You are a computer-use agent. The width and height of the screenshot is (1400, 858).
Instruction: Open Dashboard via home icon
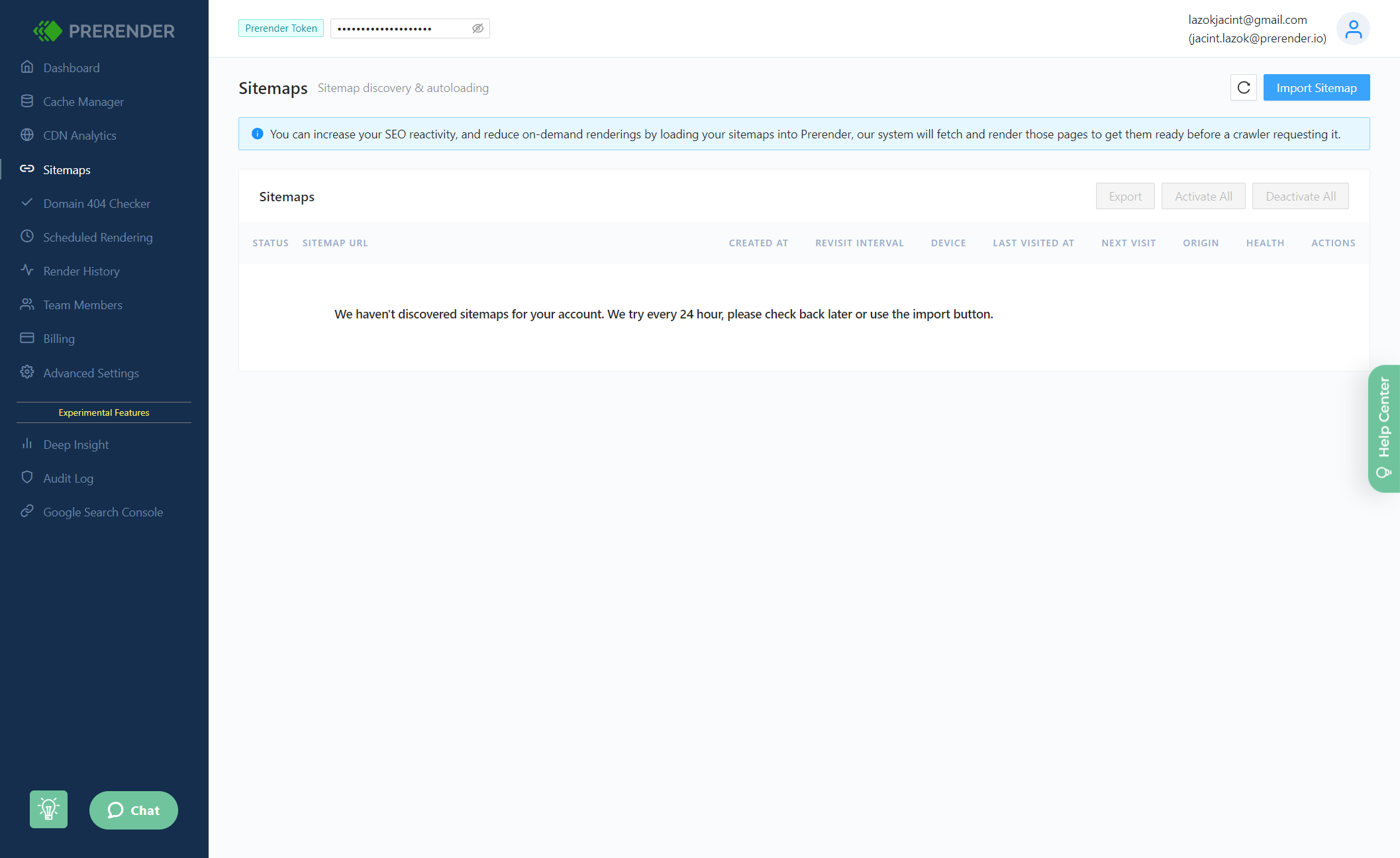pos(27,67)
